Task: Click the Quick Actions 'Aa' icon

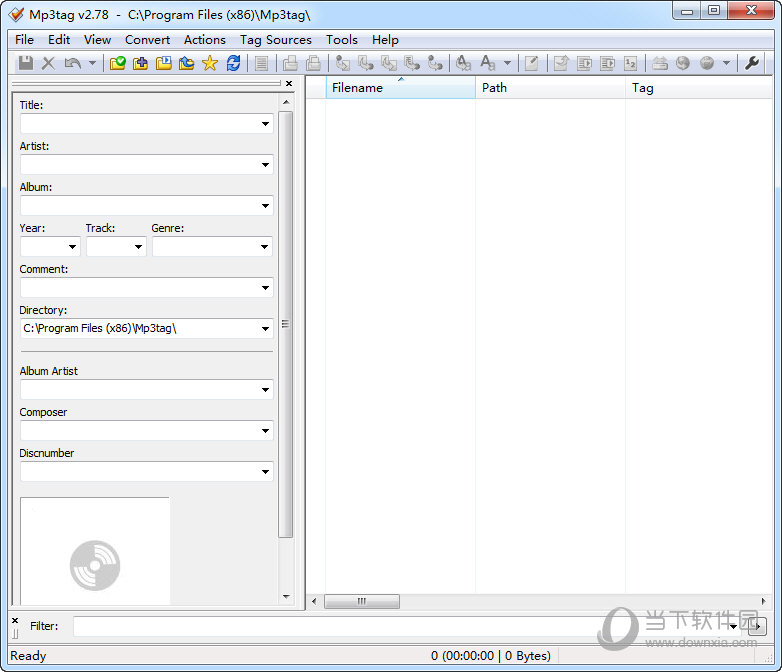Action: 488,63
